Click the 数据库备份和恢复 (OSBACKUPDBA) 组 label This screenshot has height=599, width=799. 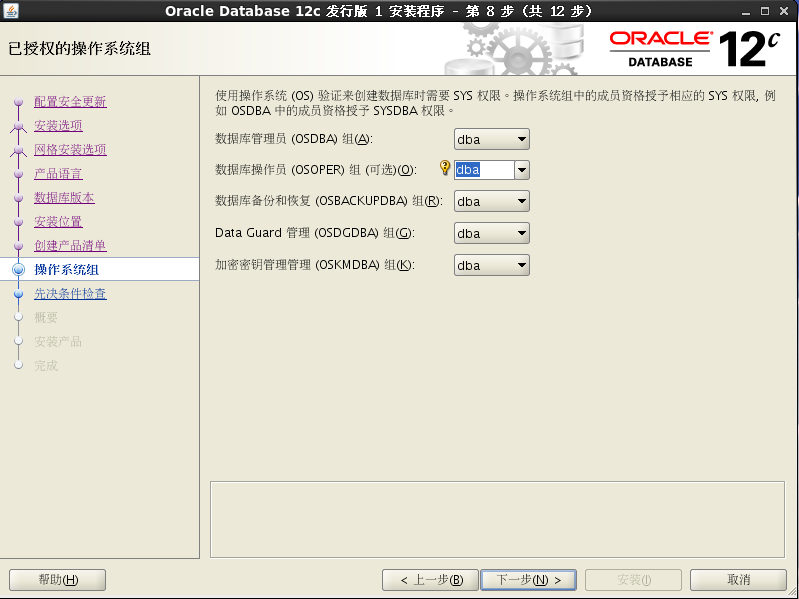coord(328,201)
